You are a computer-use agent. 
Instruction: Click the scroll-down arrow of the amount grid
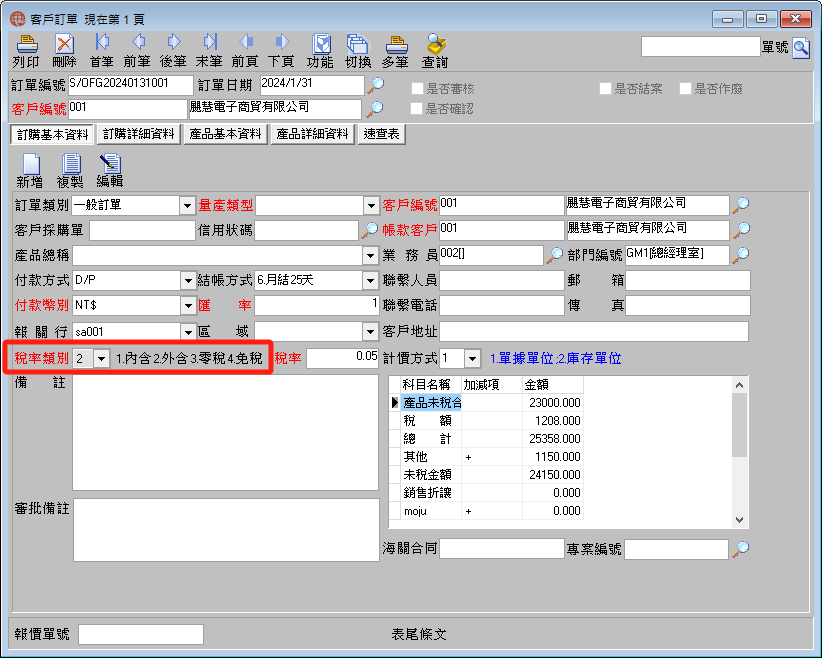click(x=740, y=520)
